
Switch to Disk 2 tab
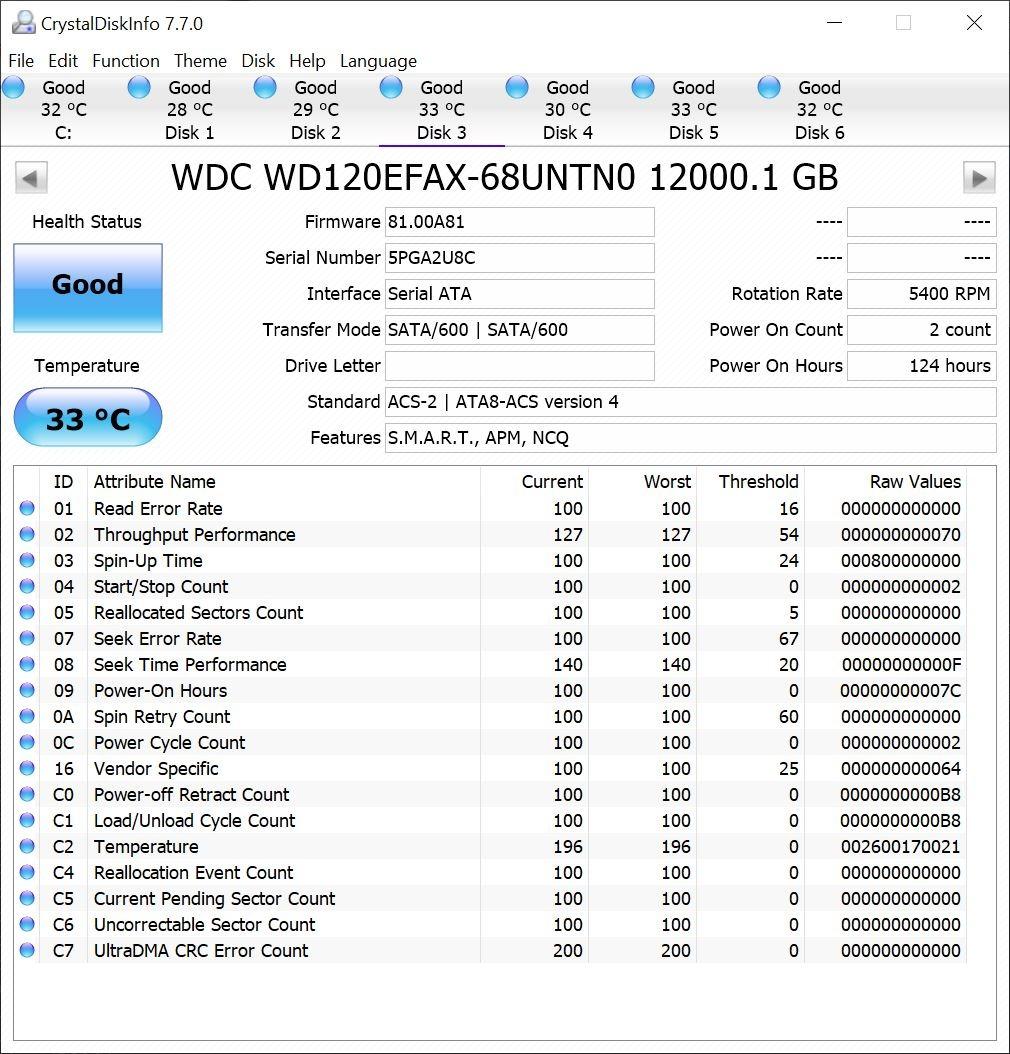[x=316, y=110]
